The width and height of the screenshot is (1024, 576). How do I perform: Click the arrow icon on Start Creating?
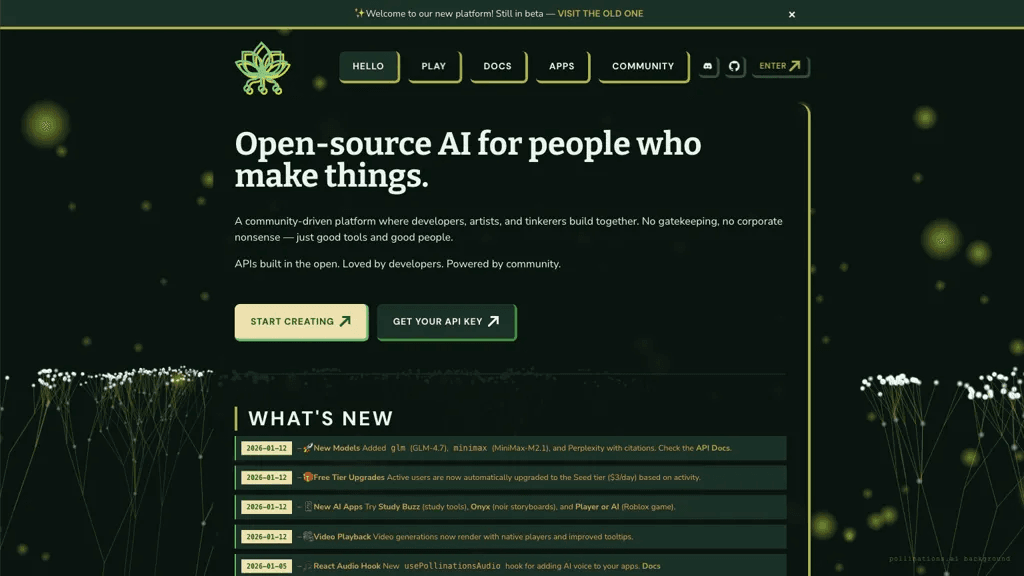point(345,321)
